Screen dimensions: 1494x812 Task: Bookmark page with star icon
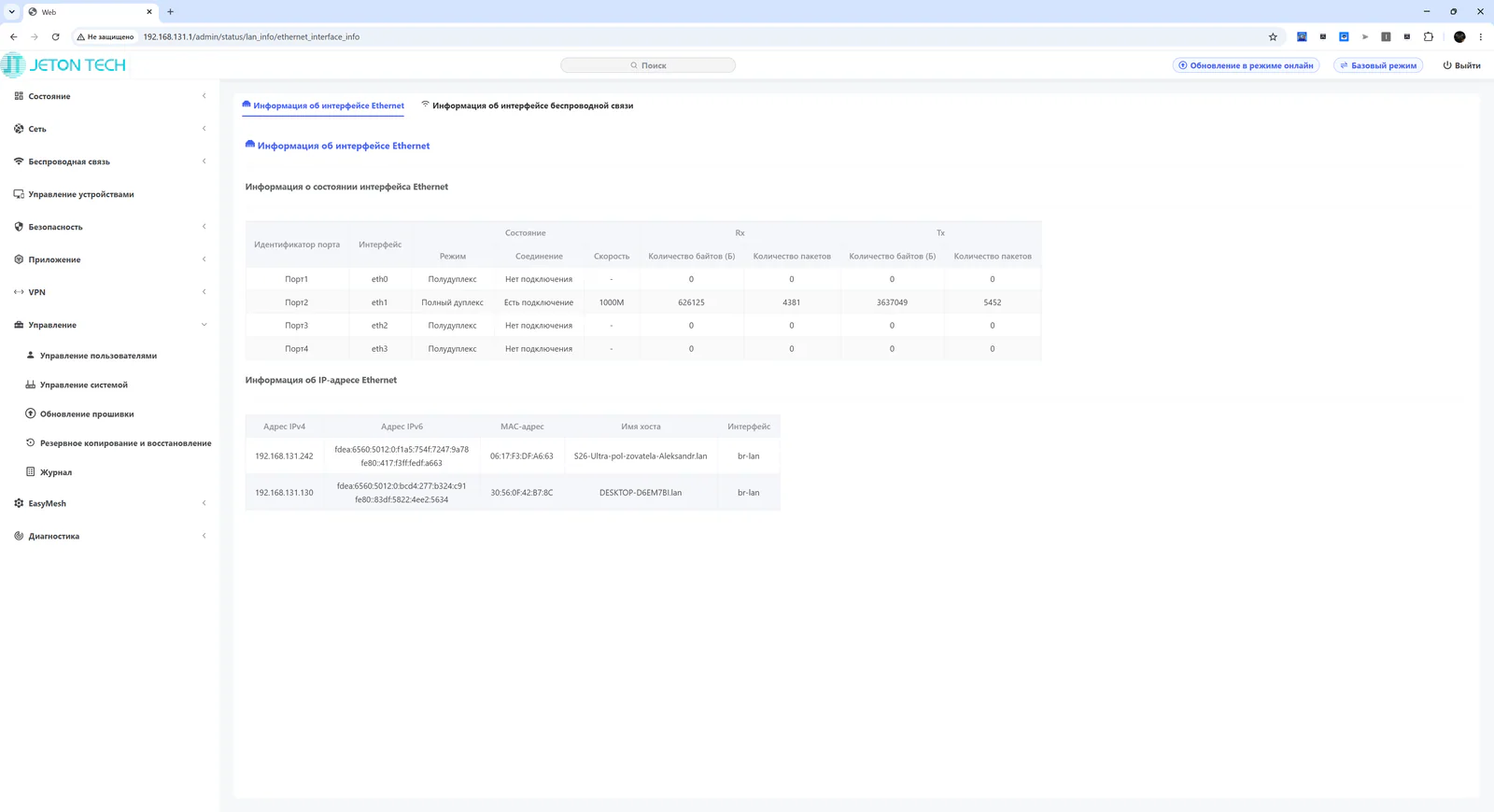[x=1273, y=37]
